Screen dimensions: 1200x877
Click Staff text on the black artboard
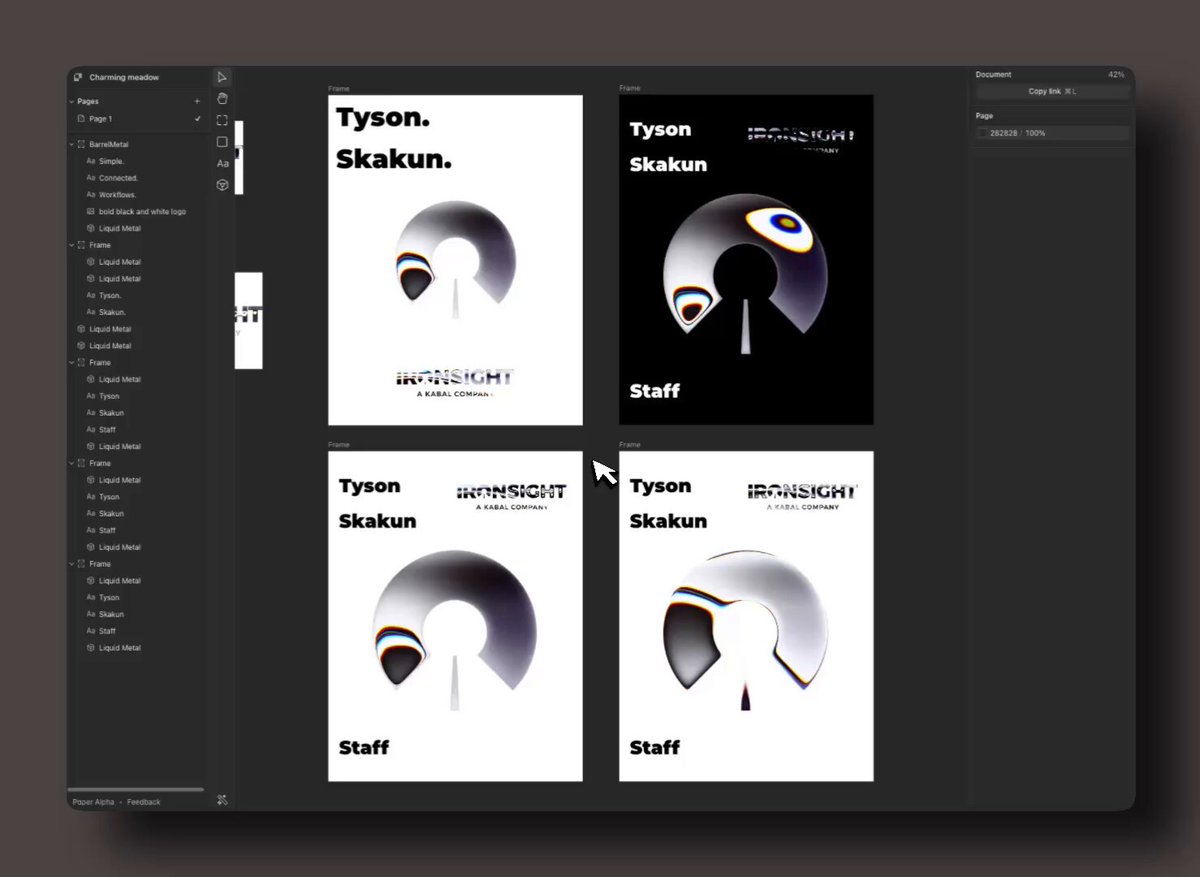(x=655, y=391)
